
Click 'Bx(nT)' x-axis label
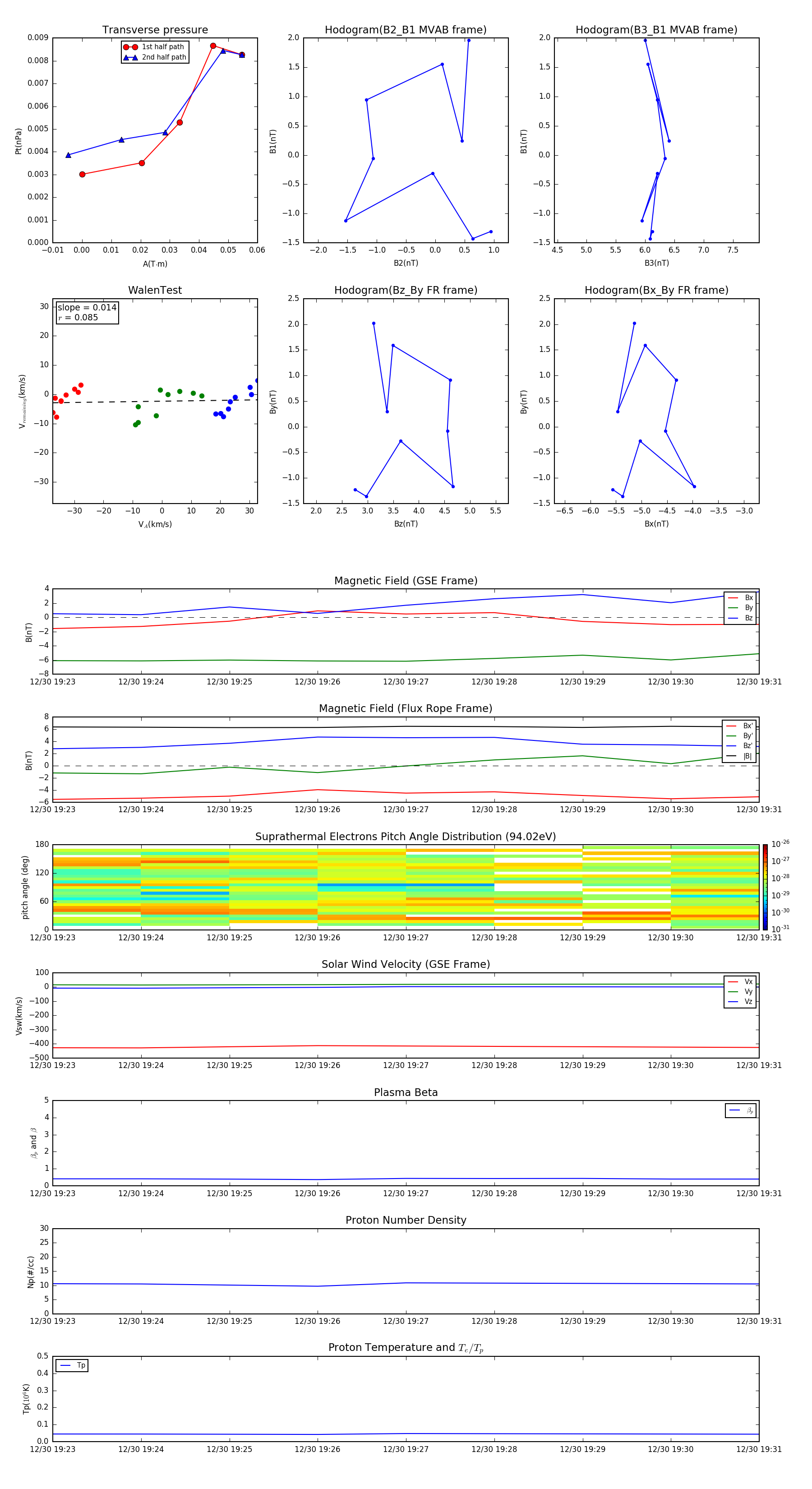(x=656, y=524)
